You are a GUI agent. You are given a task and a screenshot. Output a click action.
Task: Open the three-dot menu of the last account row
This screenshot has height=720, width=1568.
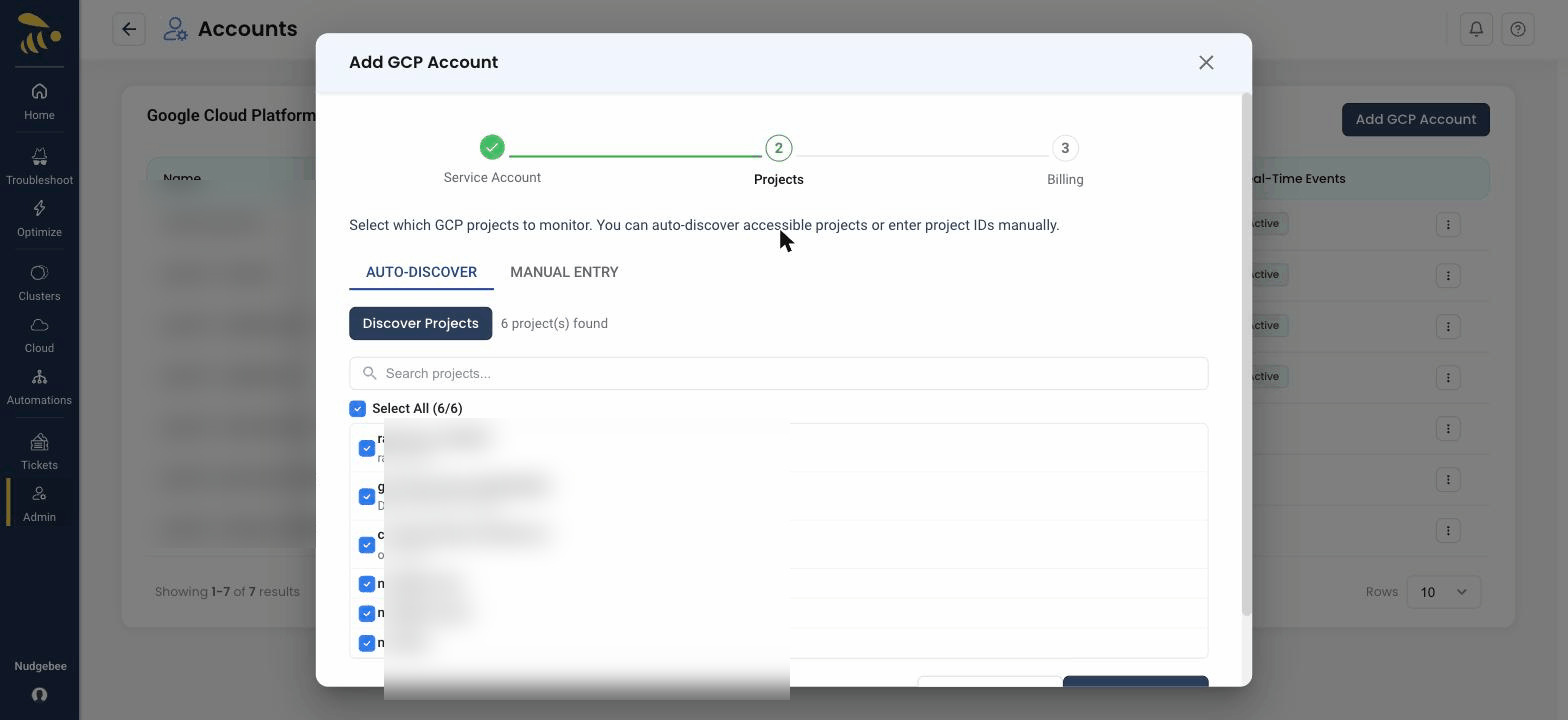pos(1448,530)
